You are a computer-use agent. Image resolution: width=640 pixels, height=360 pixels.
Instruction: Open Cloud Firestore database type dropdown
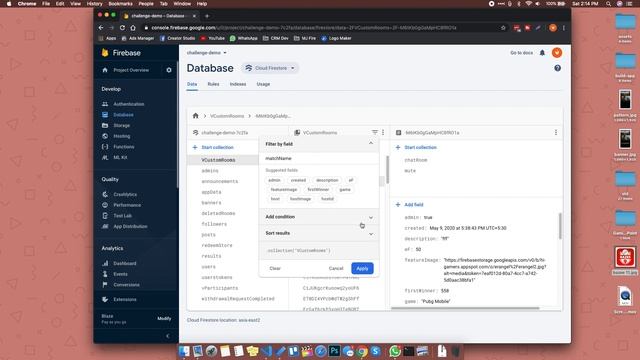tap(270, 68)
